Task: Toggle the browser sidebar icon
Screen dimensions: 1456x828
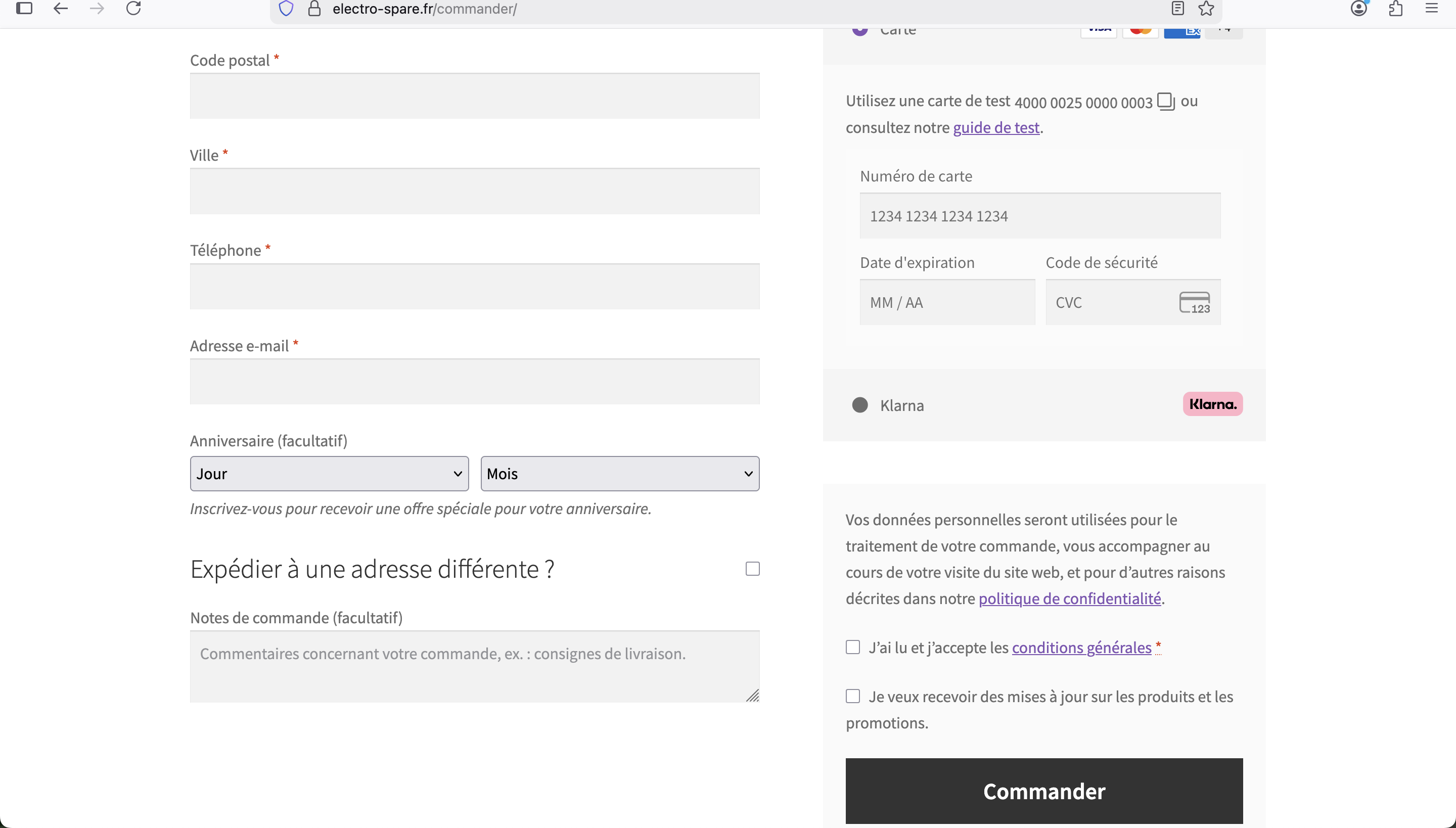Action: [x=24, y=9]
